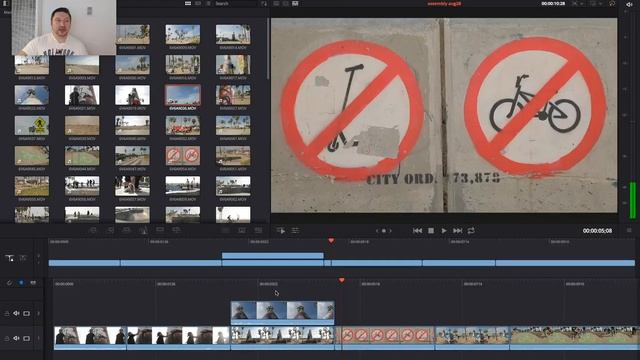Open the timeline name dropdown above viewer
The width and height of the screenshot is (640, 360).
(444, 4)
